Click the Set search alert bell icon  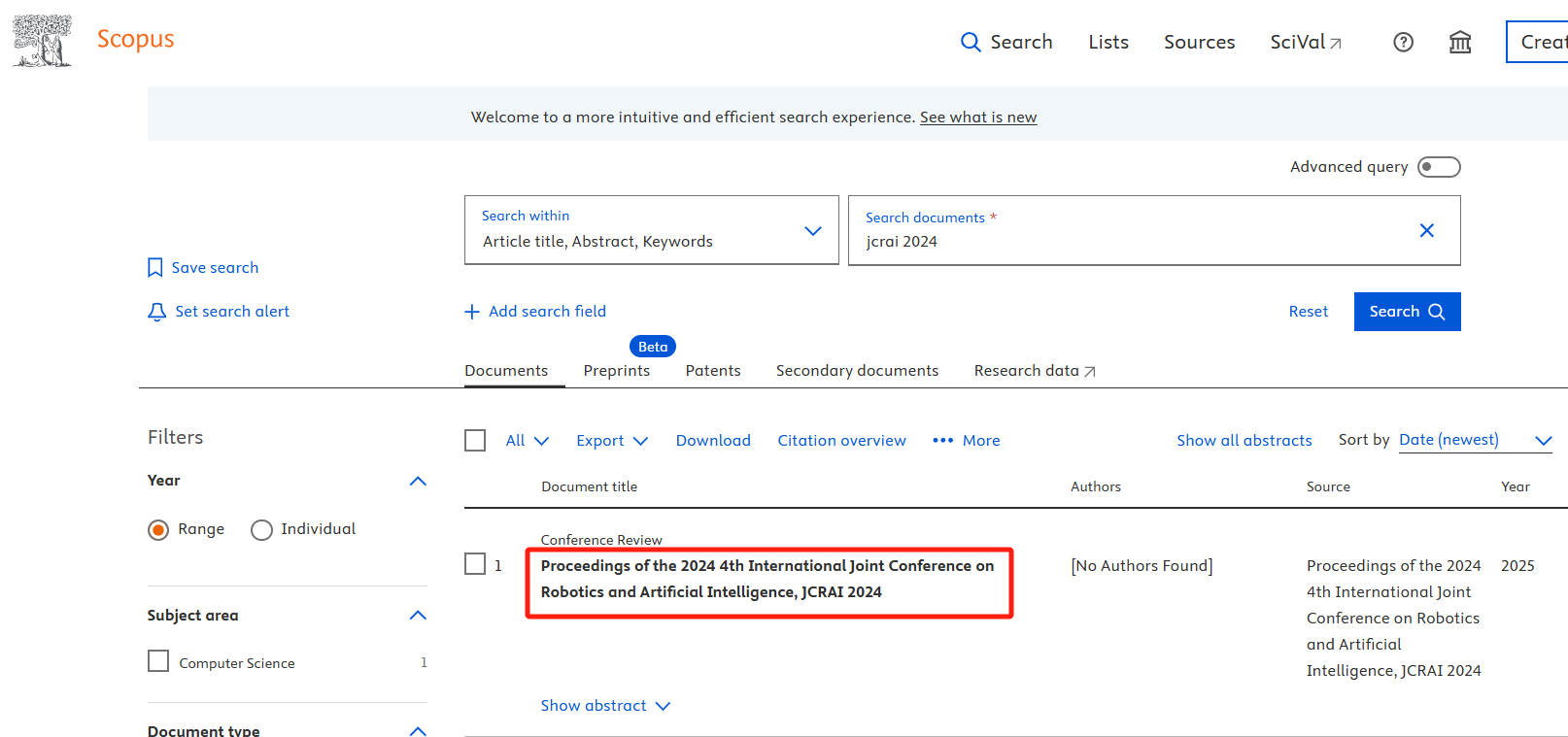156,312
